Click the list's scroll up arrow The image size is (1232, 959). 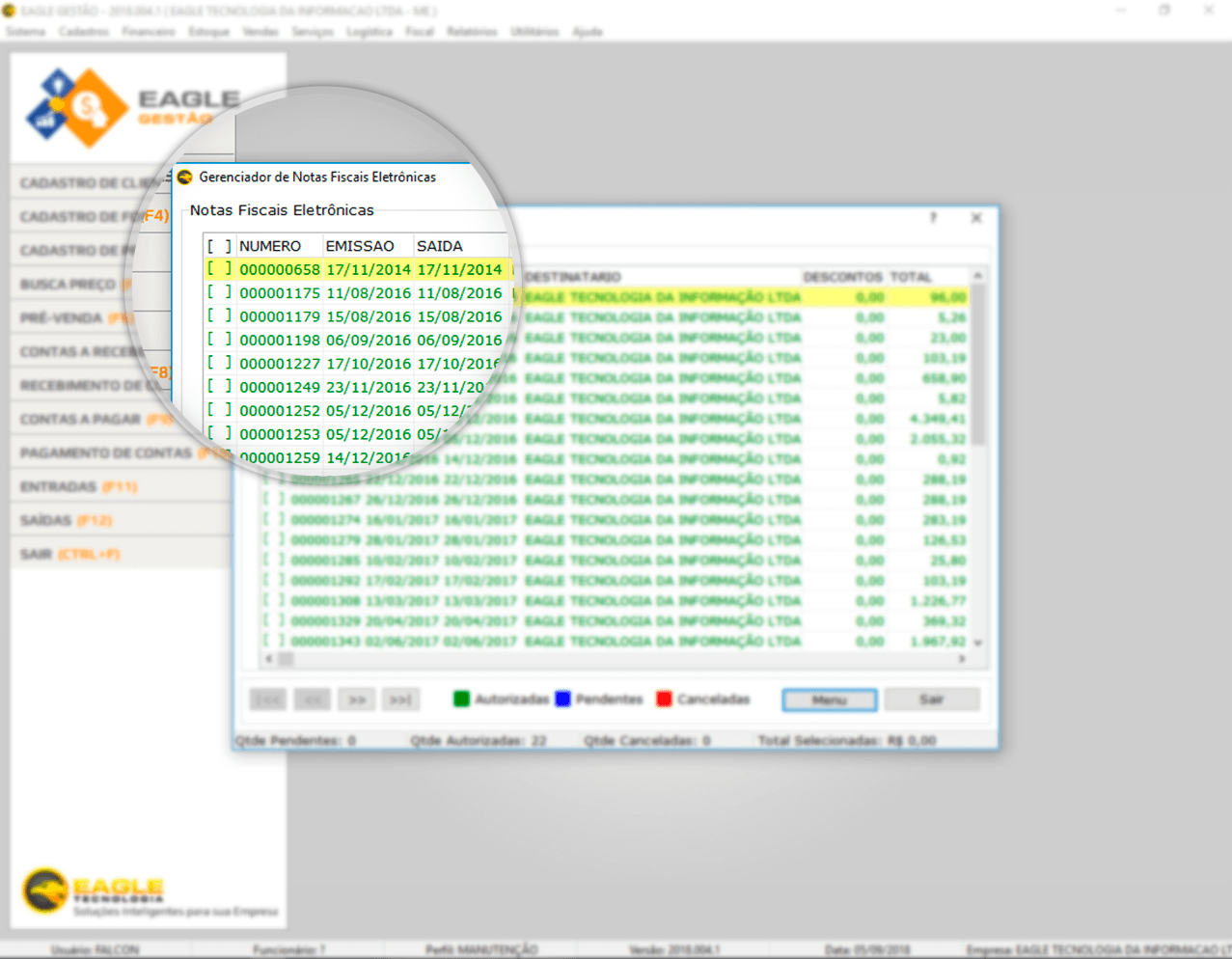click(x=977, y=276)
